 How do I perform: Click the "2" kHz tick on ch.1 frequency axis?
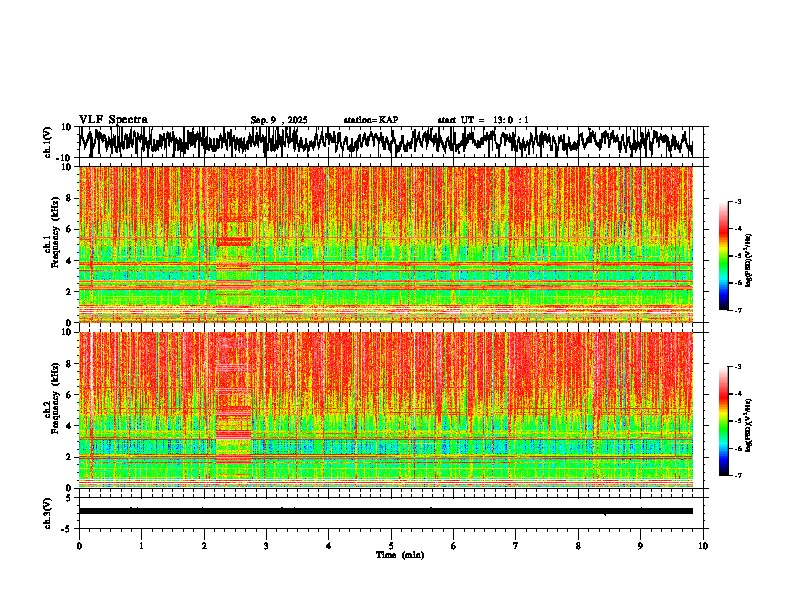69,292
